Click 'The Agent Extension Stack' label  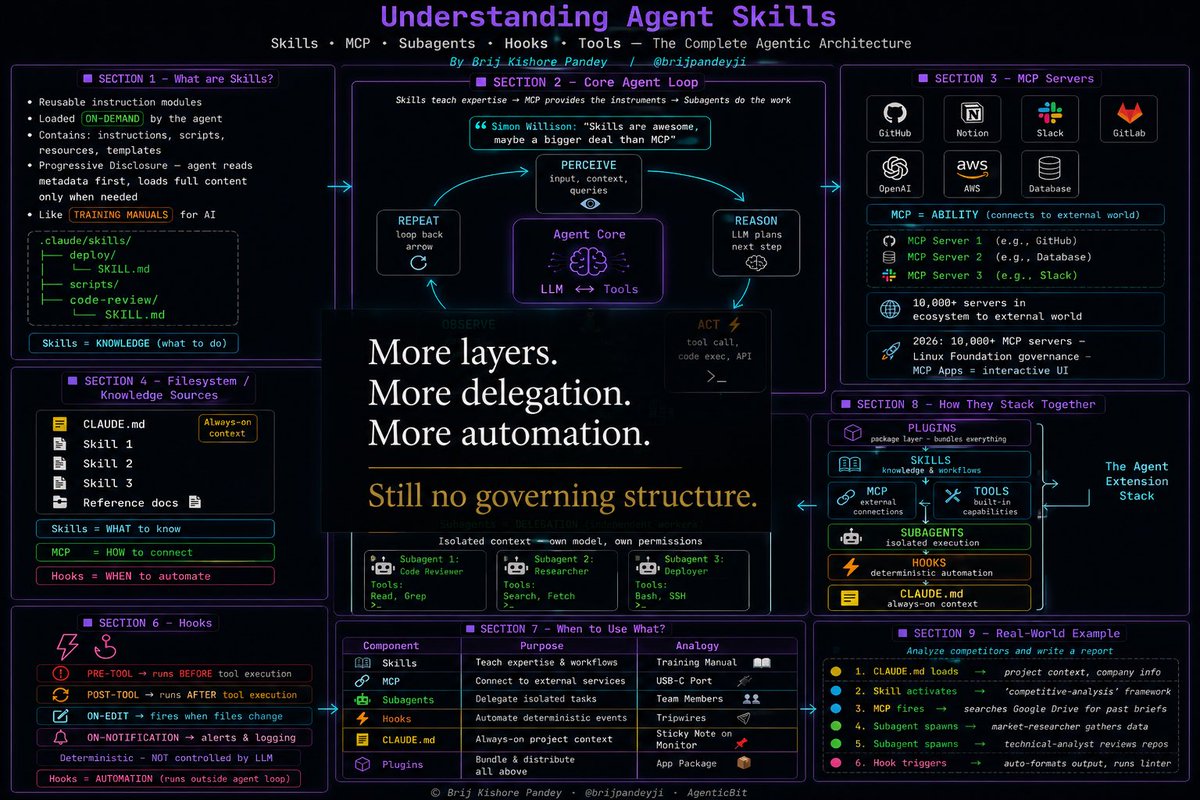coord(1136,481)
